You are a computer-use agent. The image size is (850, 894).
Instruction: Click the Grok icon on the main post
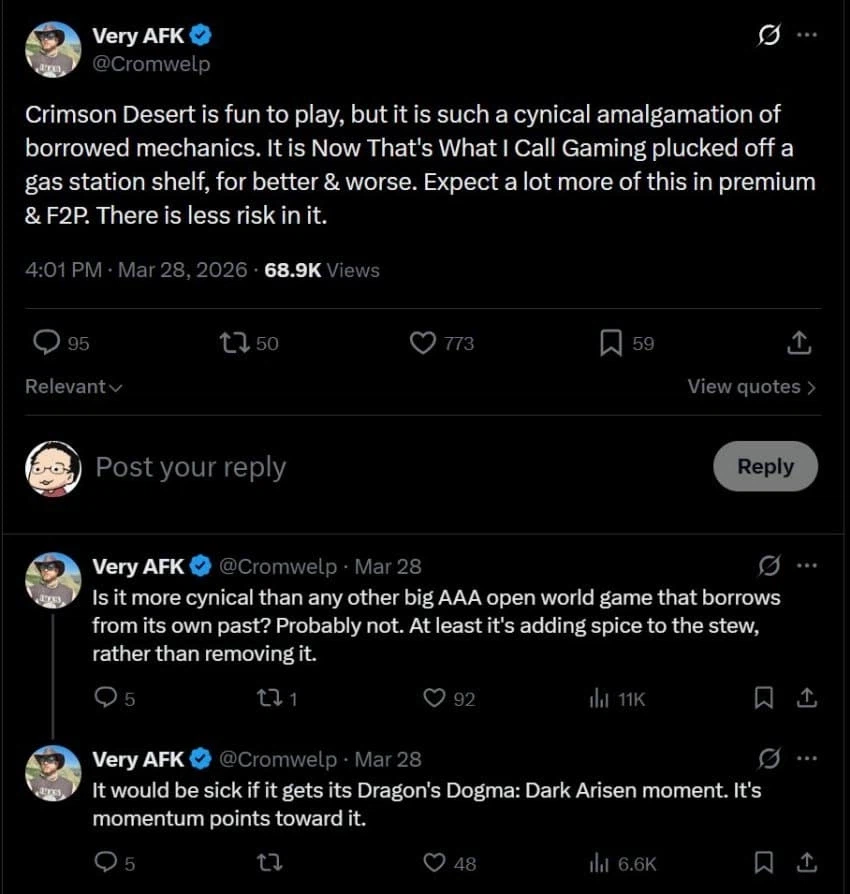click(x=769, y=36)
